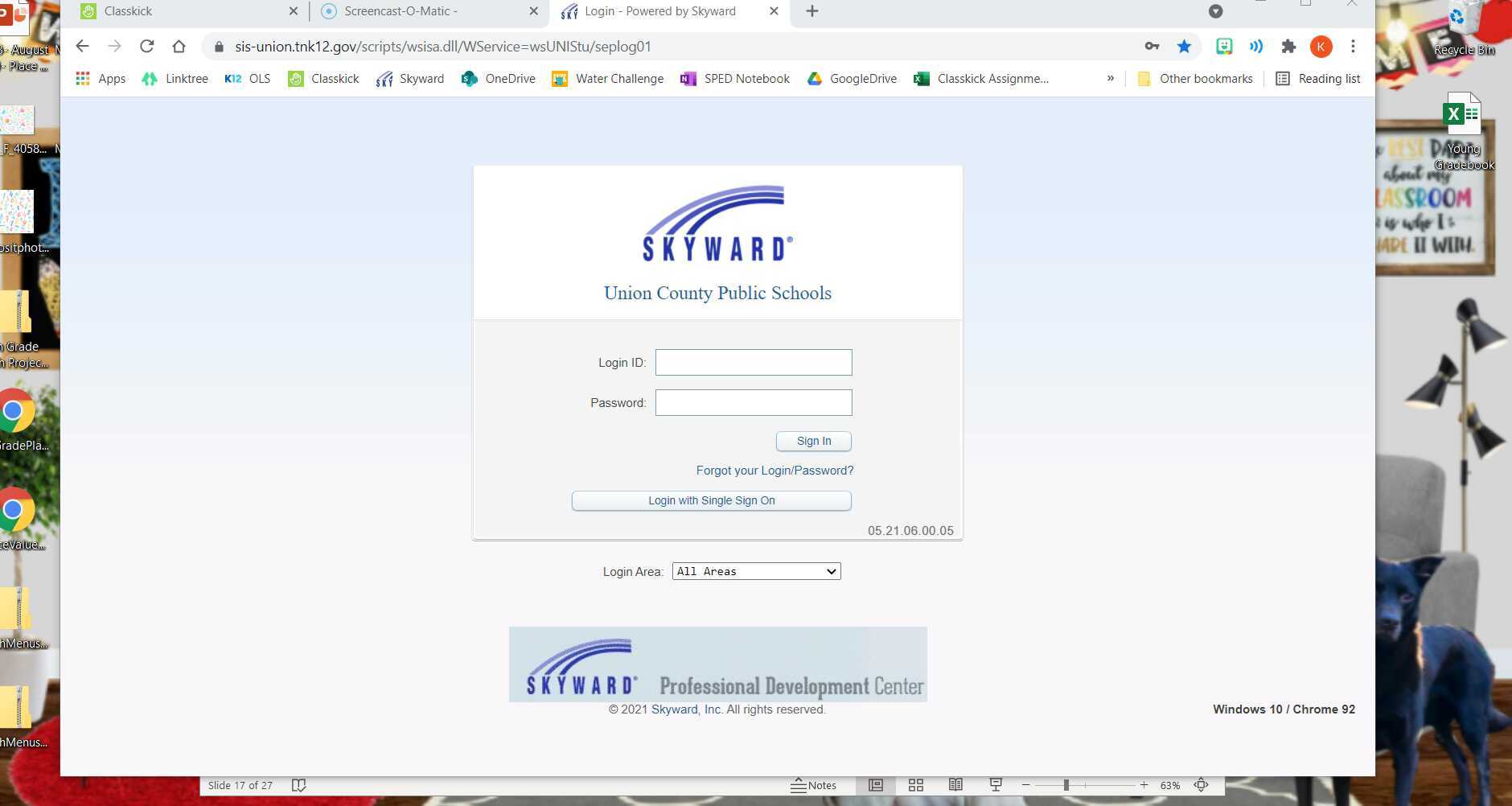Open the Classkick Assignme... bookmark
The width and height of the screenshot is (1512, 806).
coord(981,79)
